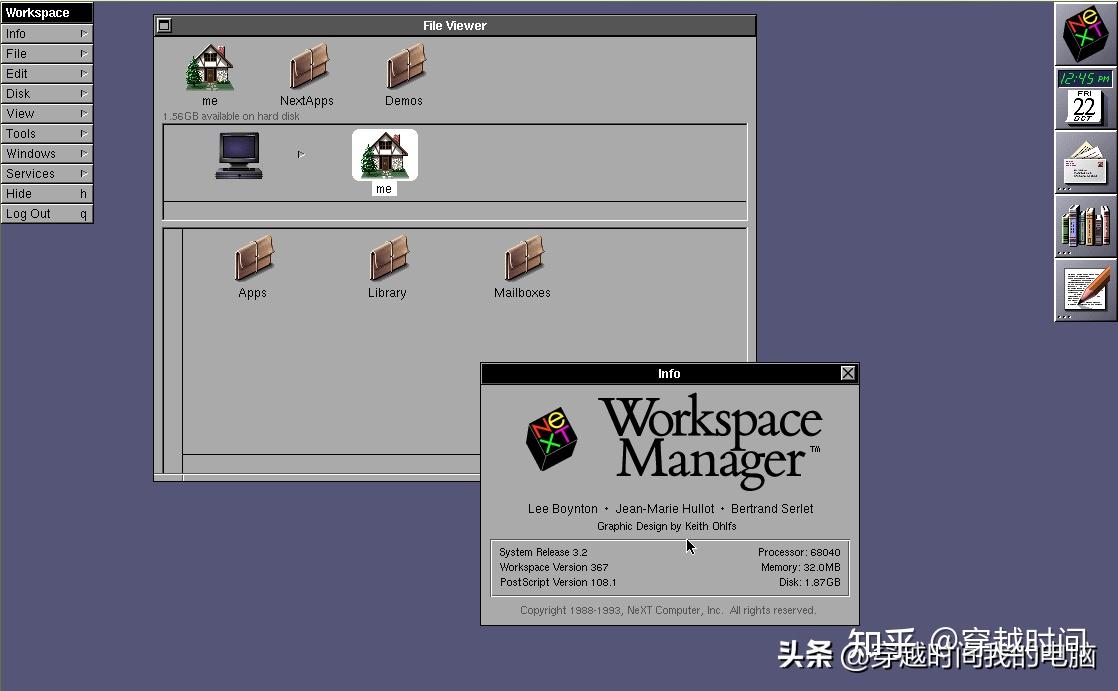The image size is (1118, 691).
Task: Click 'Graphic Design by Keith Ohlfs' credit
Action: 667,526
